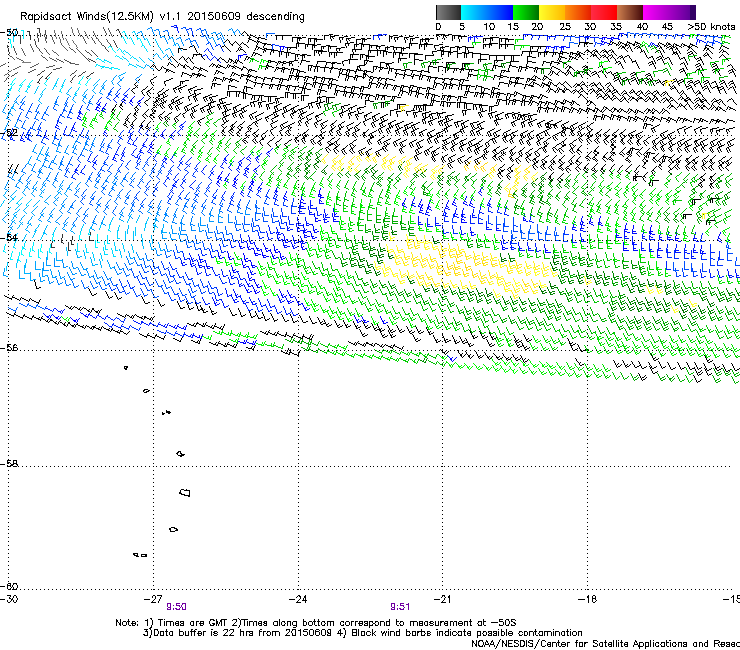Click the '35' legend scale label
The image size is (740, 650).
[616, 26]
